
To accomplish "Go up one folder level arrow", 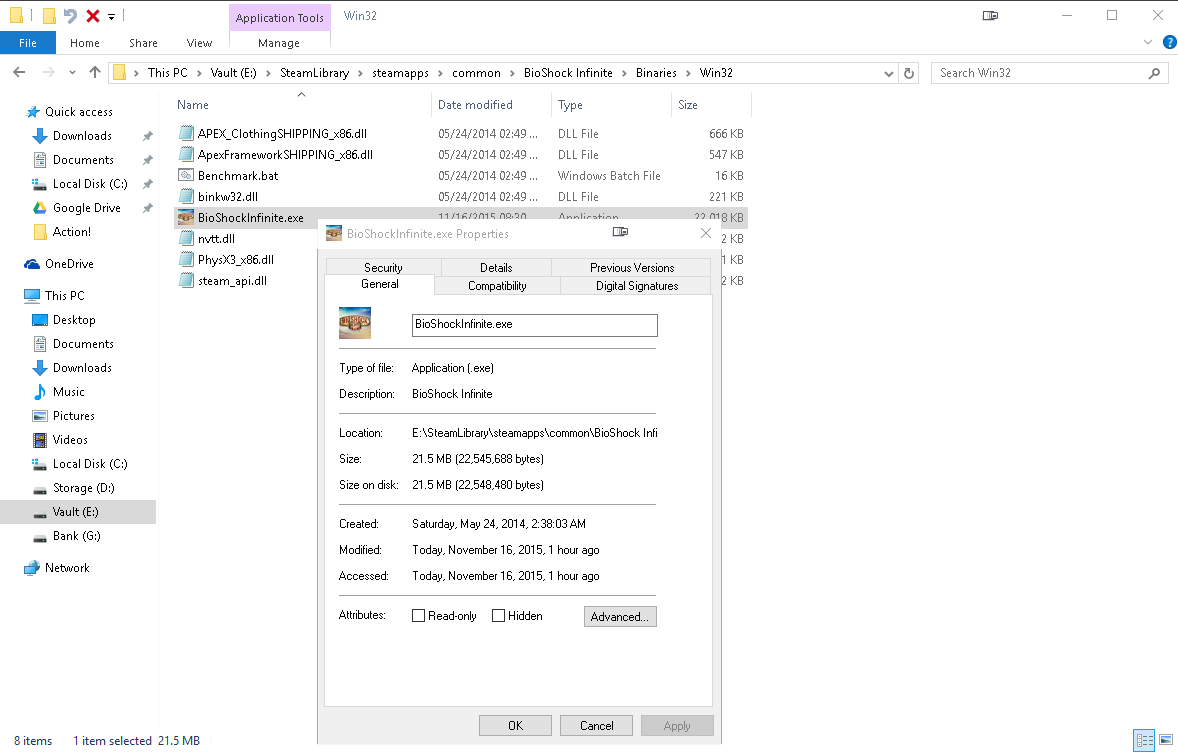I will tap(95, 73).
